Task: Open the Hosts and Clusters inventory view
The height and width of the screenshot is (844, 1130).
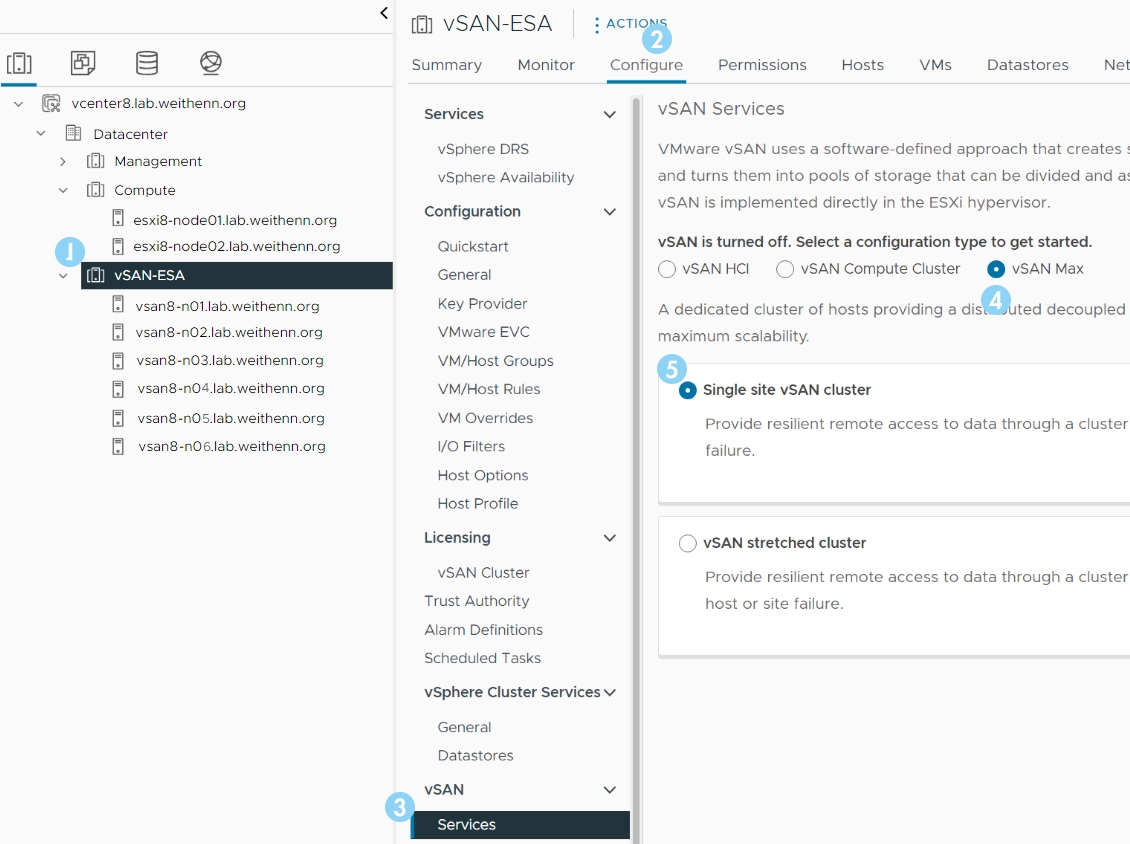Action: pos(19,63)
